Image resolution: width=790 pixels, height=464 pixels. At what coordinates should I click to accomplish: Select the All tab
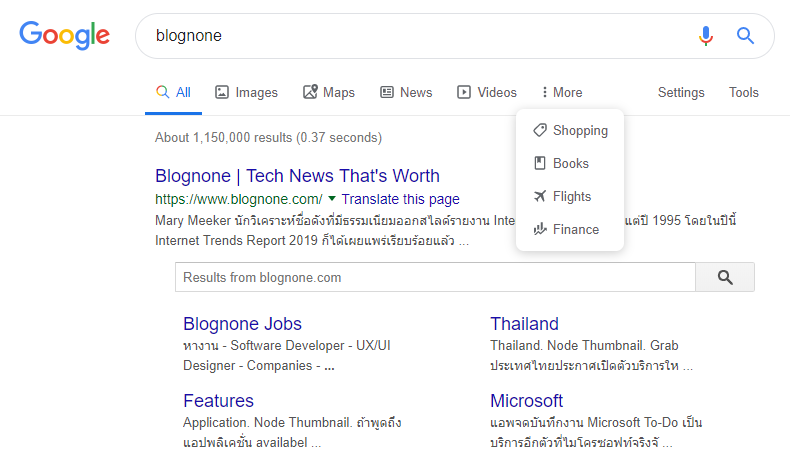click(173, 92)
